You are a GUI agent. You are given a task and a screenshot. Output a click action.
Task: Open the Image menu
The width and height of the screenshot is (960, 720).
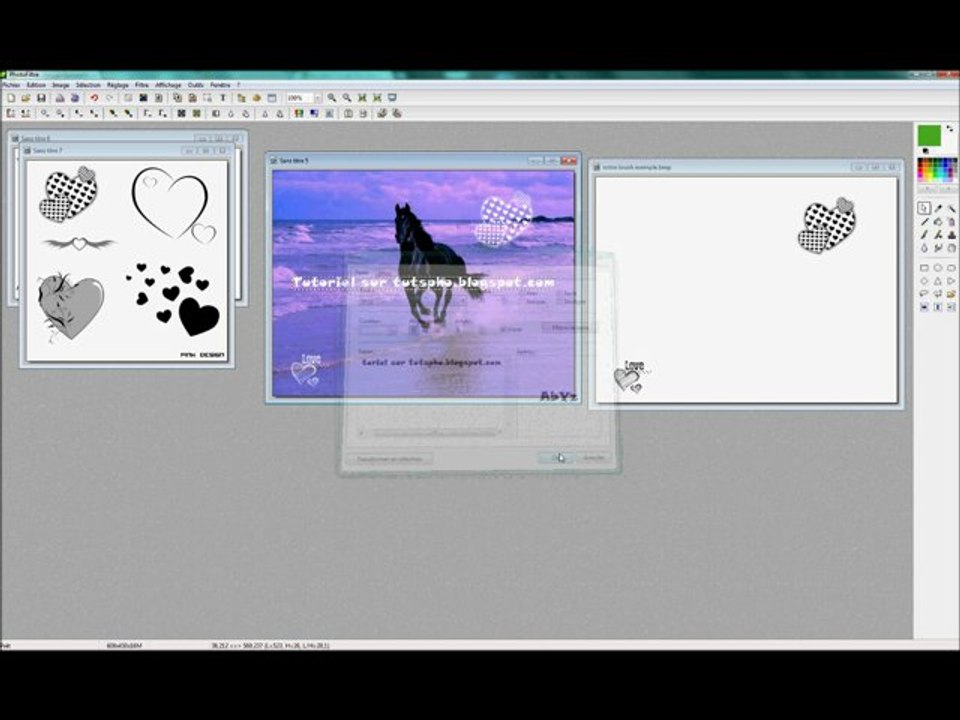click(x=61, y=85)
